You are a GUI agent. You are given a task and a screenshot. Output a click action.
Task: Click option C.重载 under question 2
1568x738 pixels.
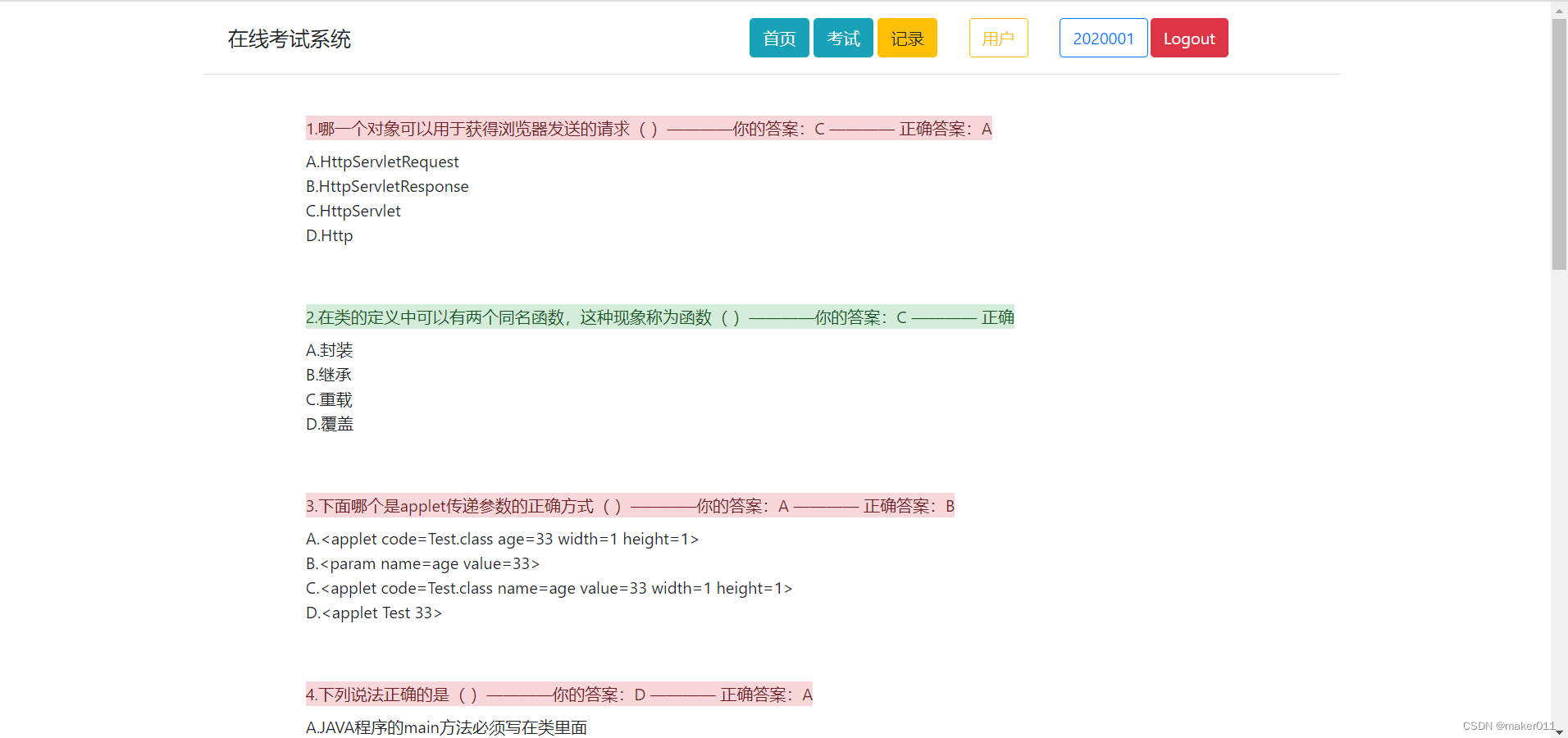pos(328,399)
